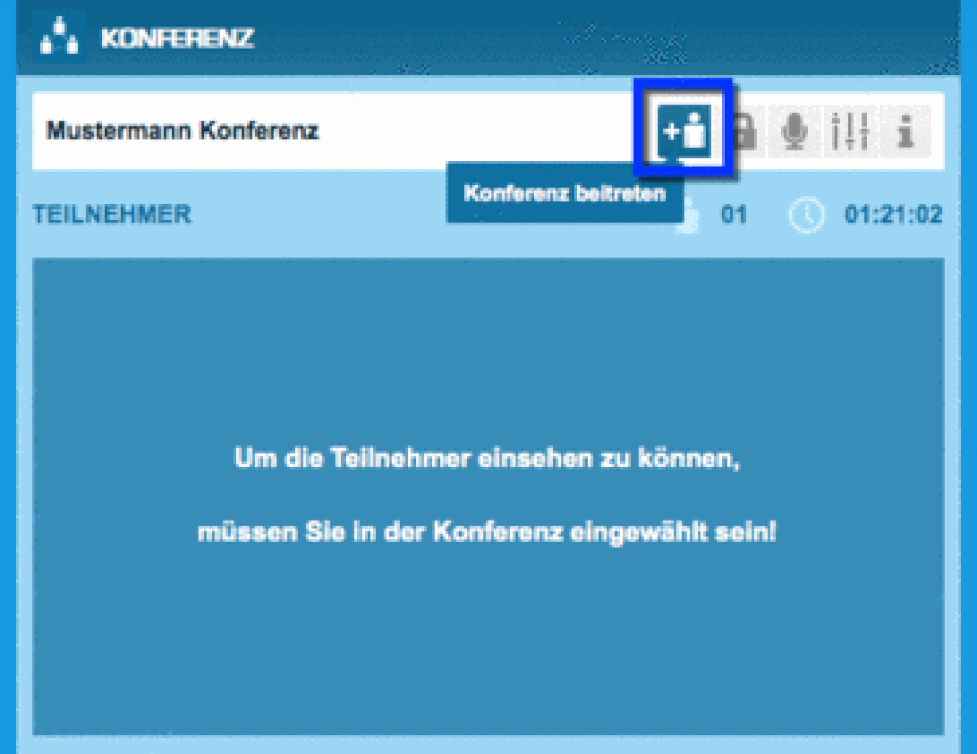Click the Teilnehmer einsehen message line
This screenshot has height=754, width=977.
coord(487,459)
